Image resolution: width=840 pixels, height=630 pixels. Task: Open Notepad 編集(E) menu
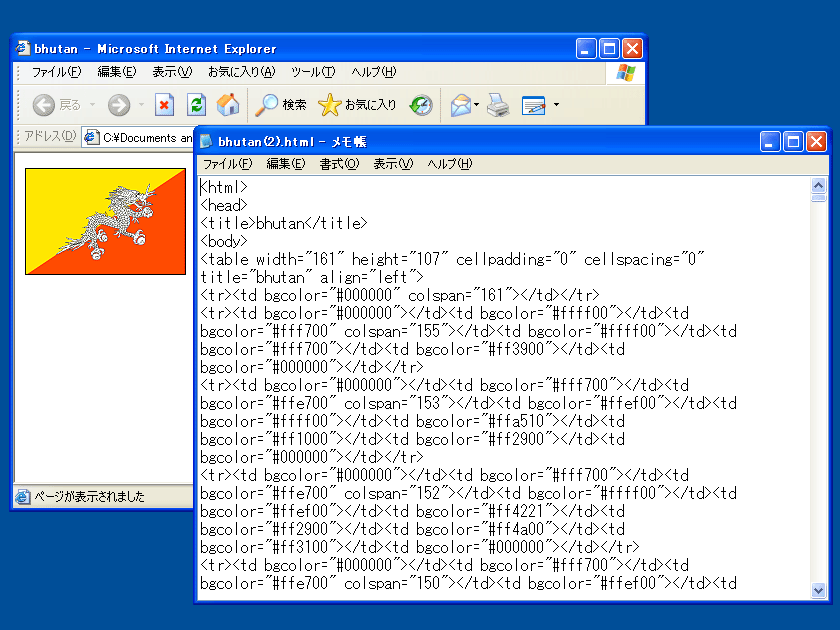coord(286,164)
